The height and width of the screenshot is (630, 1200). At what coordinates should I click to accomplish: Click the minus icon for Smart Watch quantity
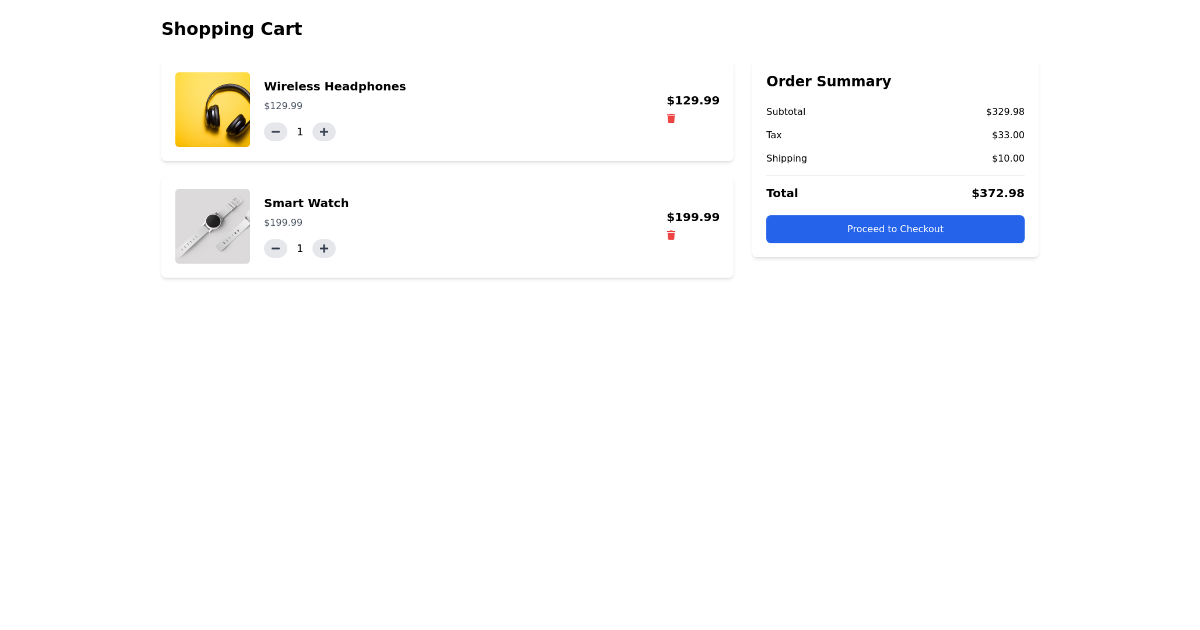point(275,248)
